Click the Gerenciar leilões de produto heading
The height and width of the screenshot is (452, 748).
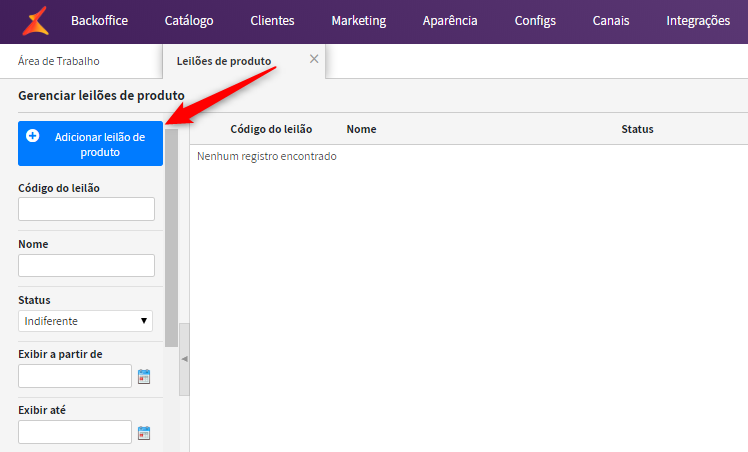[101, 95]
